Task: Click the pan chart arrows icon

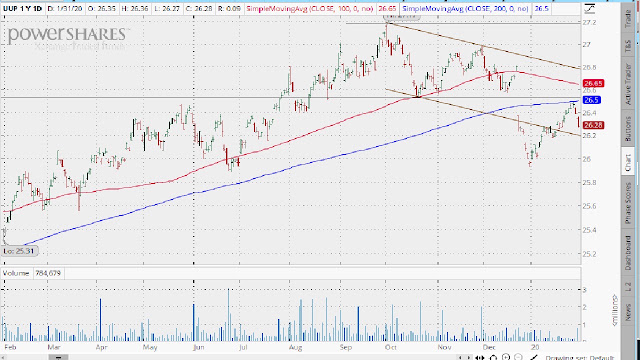Action: pyautogui.click(x=480, y=358)
